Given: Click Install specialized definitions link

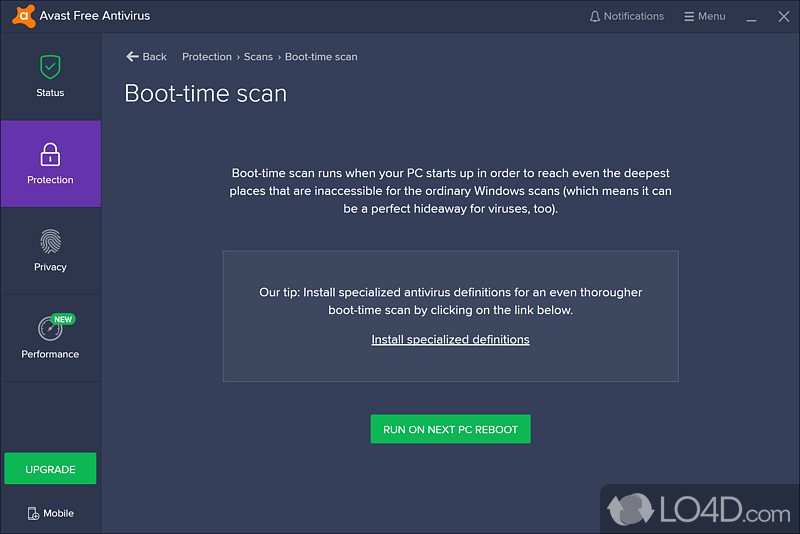Looking at the screenshot, I should click(451, 340).
